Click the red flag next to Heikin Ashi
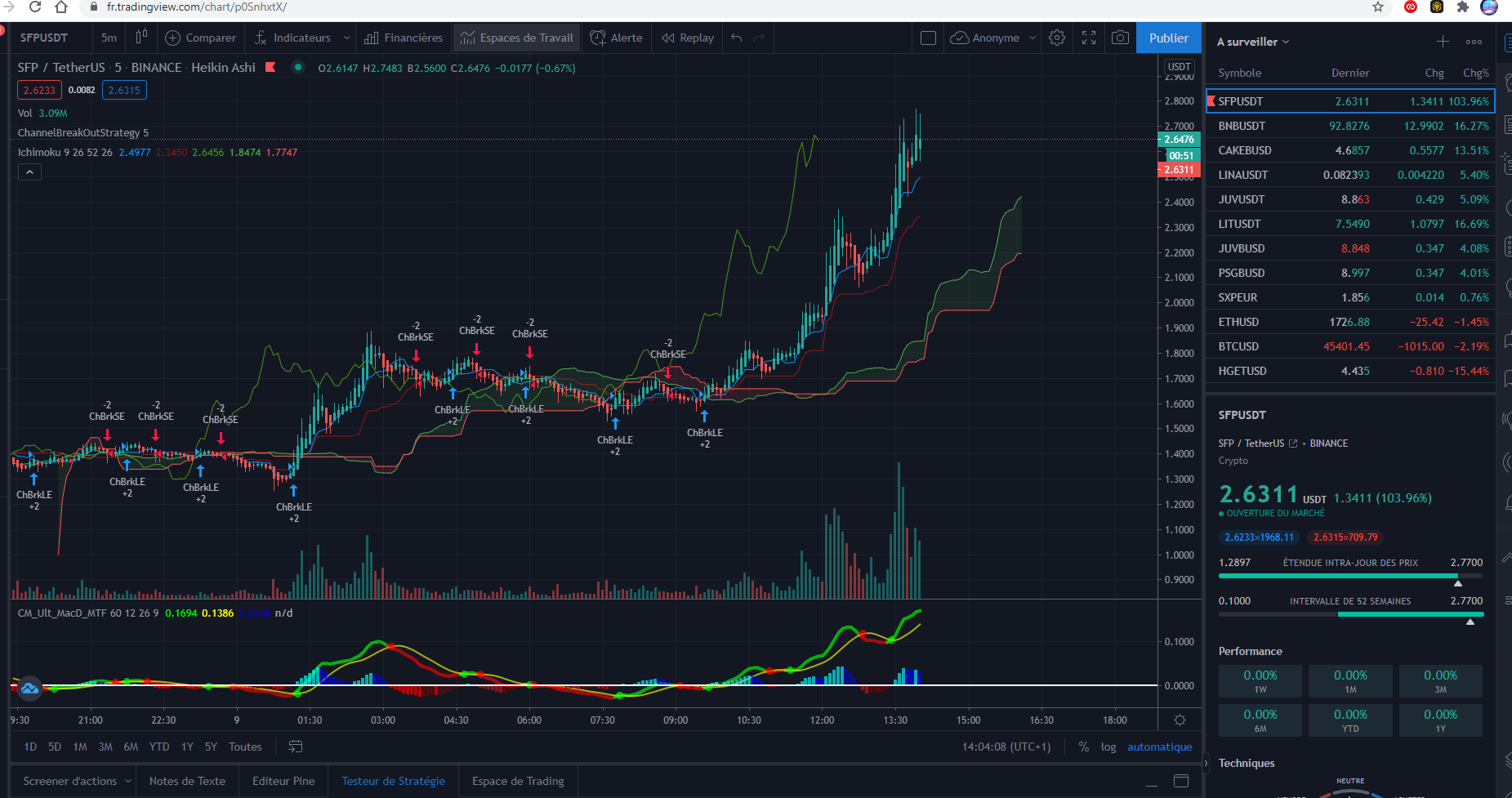The image size is (1512, 798). (x=270, y=67)
